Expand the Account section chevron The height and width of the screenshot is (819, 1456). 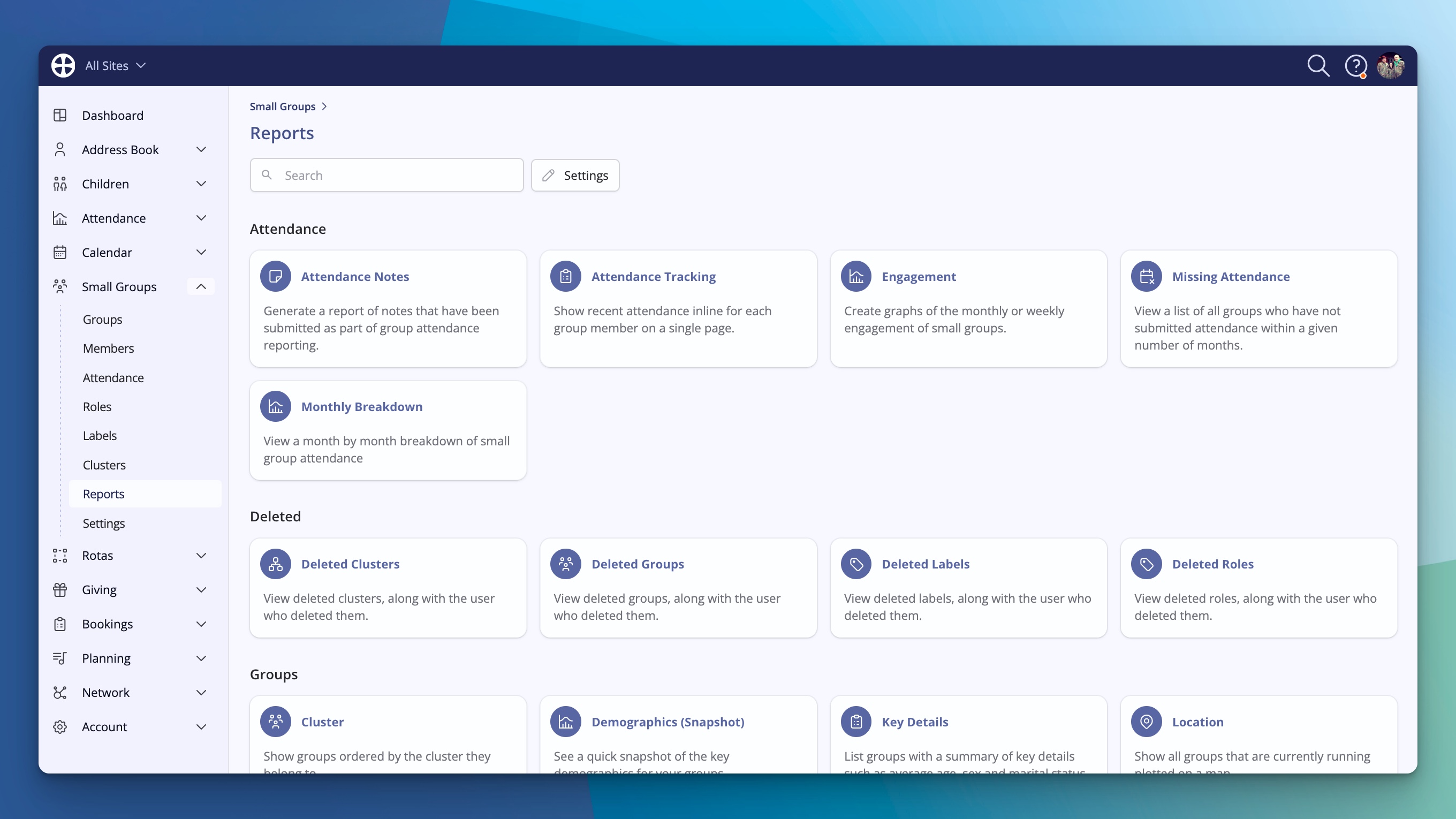point(201,727)
